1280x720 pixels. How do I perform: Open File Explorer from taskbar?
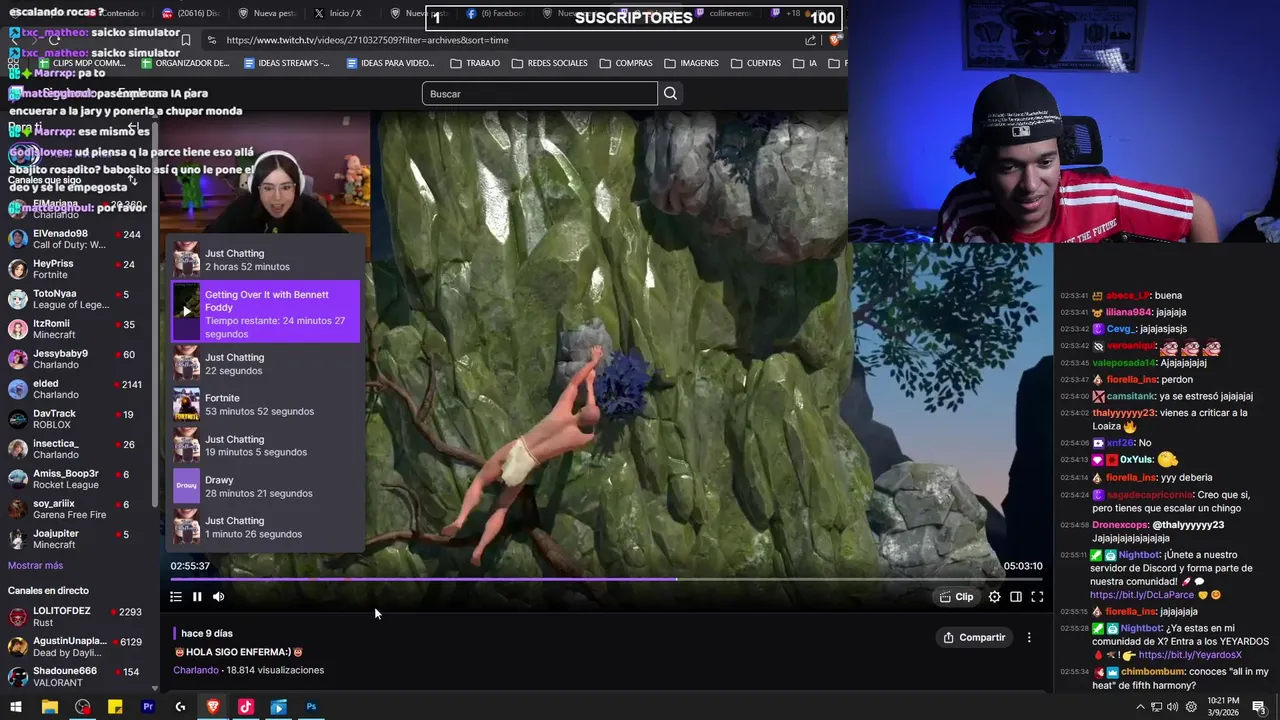click(49, 707)
